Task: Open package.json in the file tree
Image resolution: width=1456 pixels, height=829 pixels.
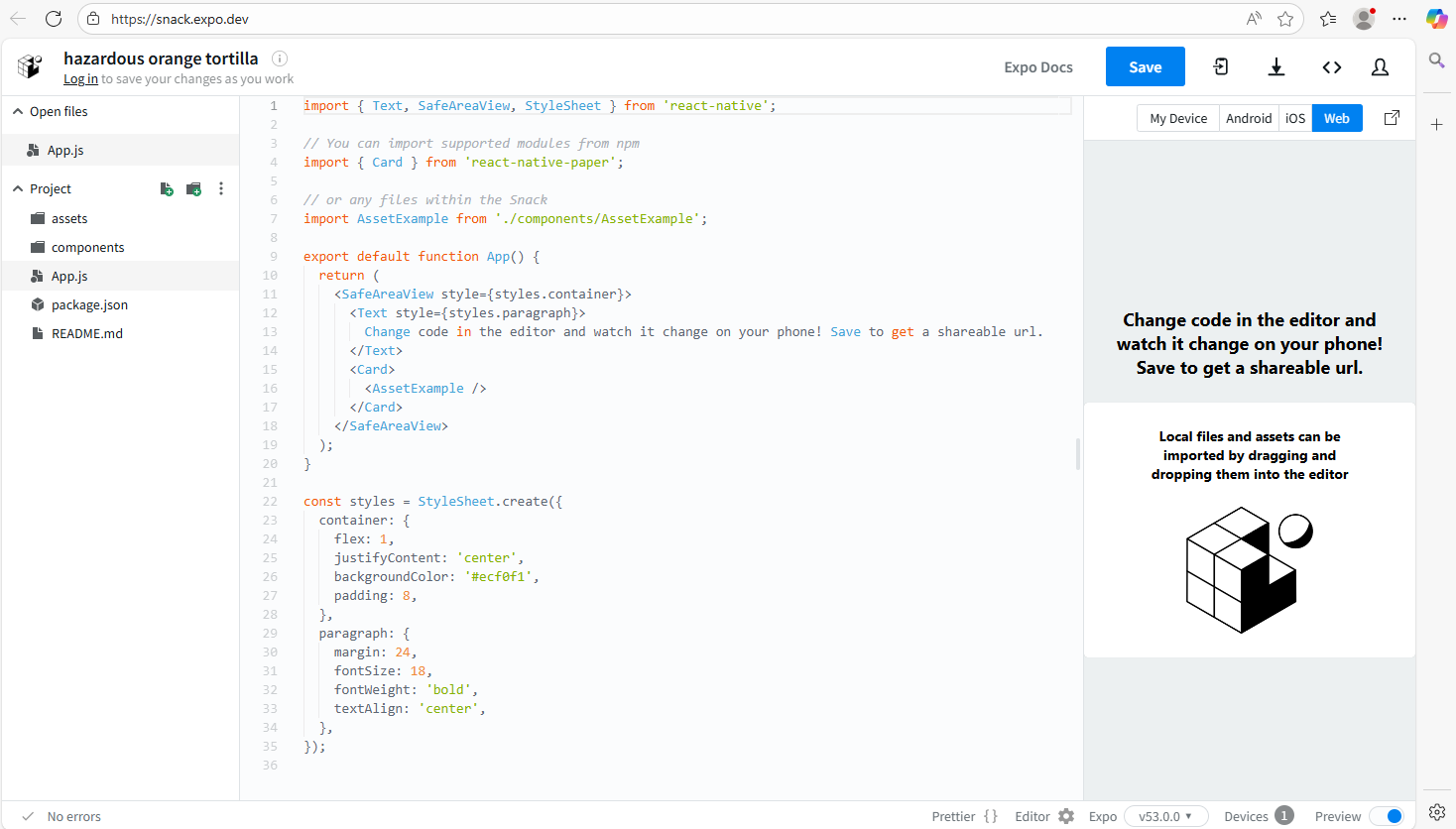Action: pyautogui.click(x=89, y=304)
